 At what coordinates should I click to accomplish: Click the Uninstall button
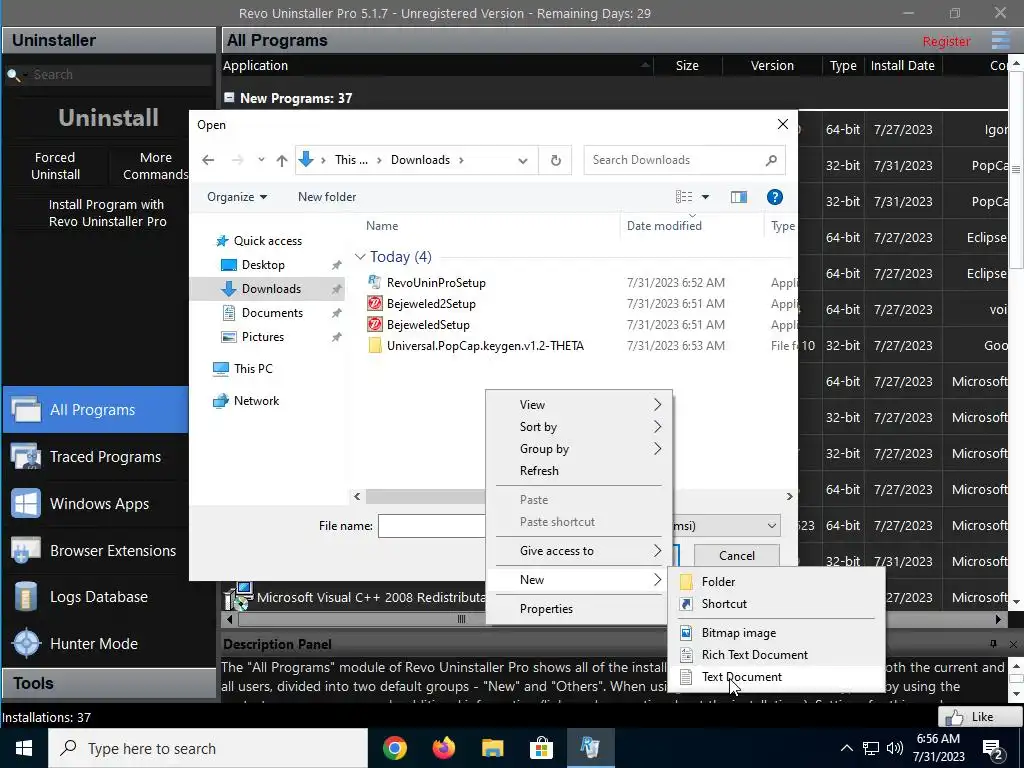[x=108, y=118]
